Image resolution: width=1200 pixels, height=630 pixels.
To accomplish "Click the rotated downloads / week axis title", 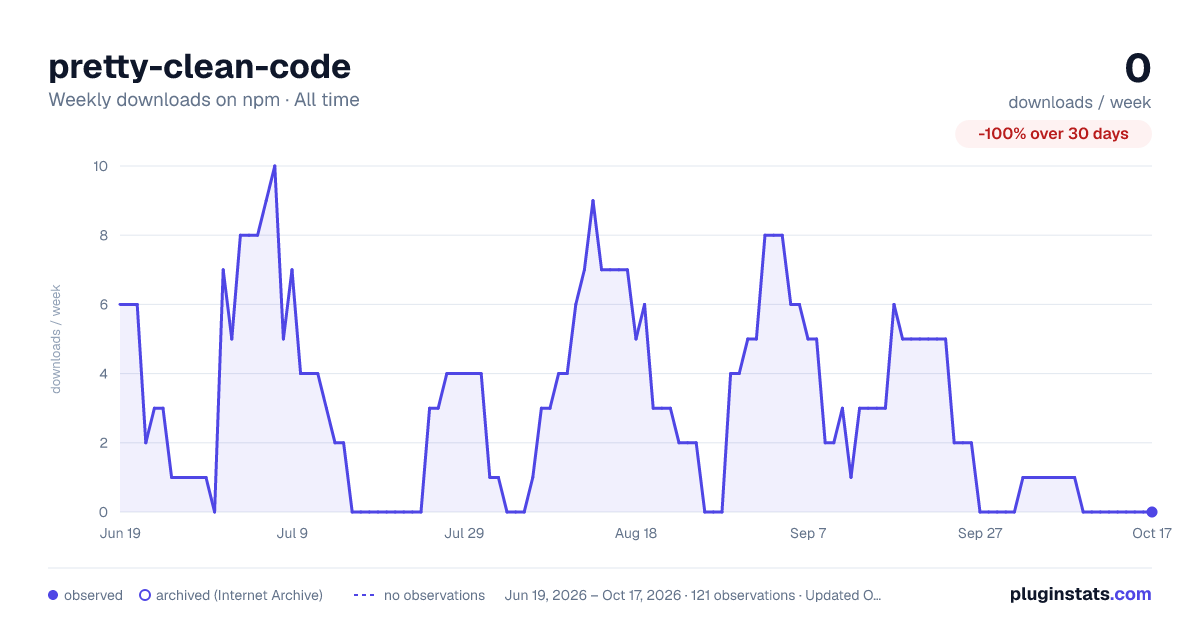I will pos(56,339).
